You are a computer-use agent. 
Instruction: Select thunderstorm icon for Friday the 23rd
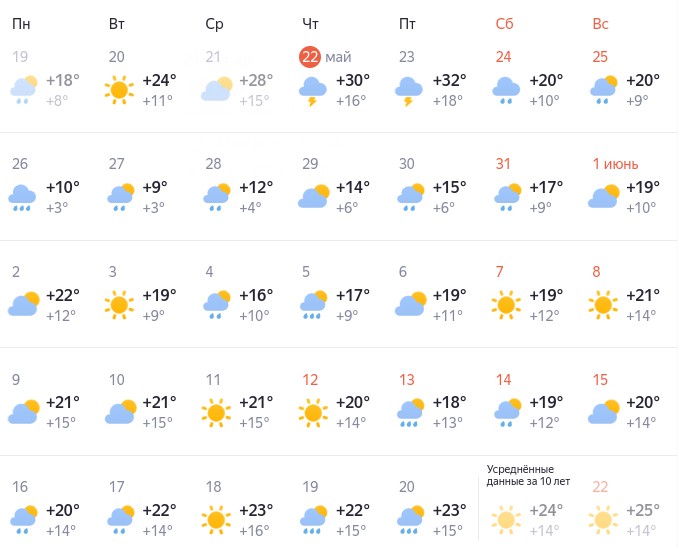(410, 91)
